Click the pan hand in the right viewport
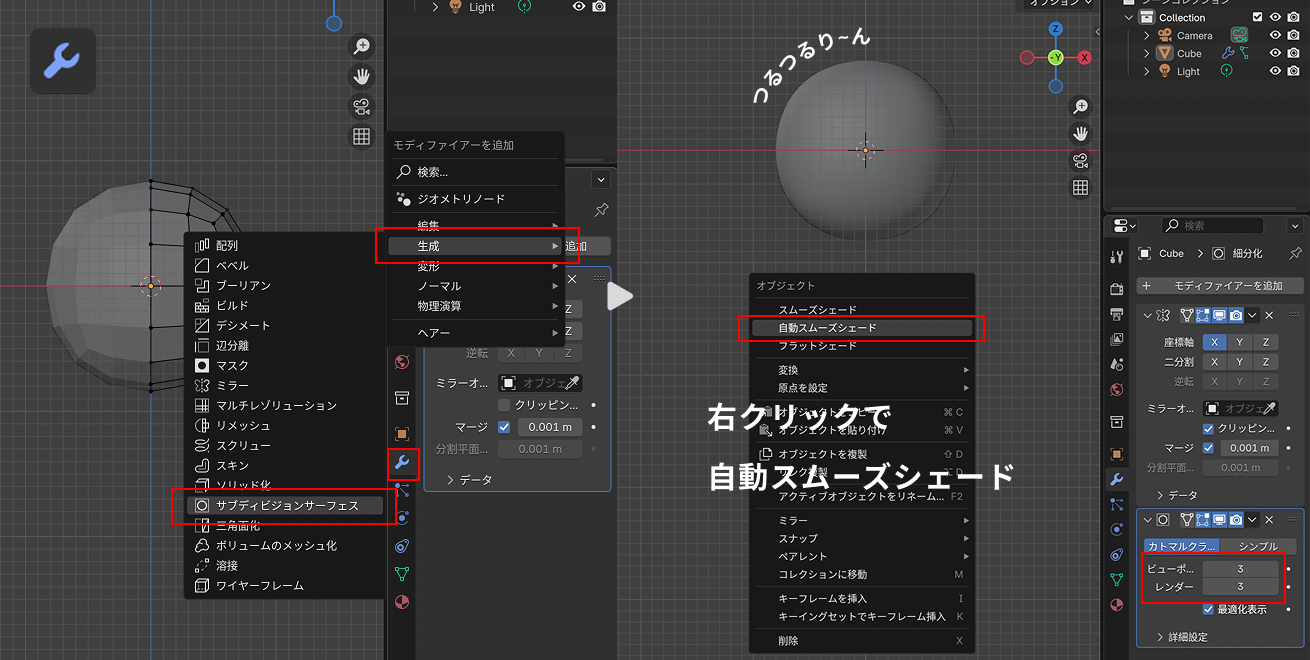 click(x=1080, y=133)
